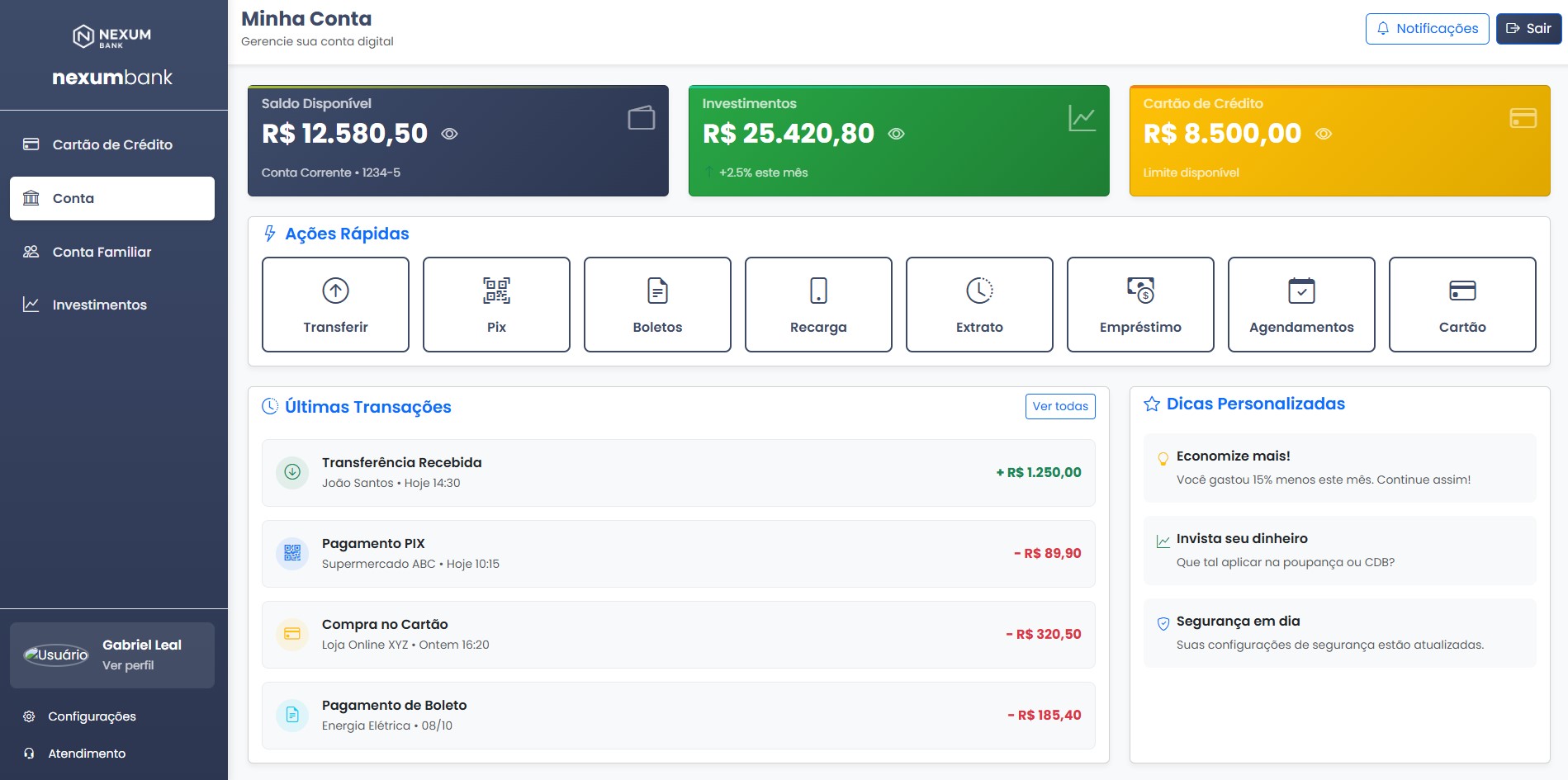Open Cartão de Crédito in sidebar
Image resolution: width=1568 pixels, height=780 pixels.
[x=112, y=144]
